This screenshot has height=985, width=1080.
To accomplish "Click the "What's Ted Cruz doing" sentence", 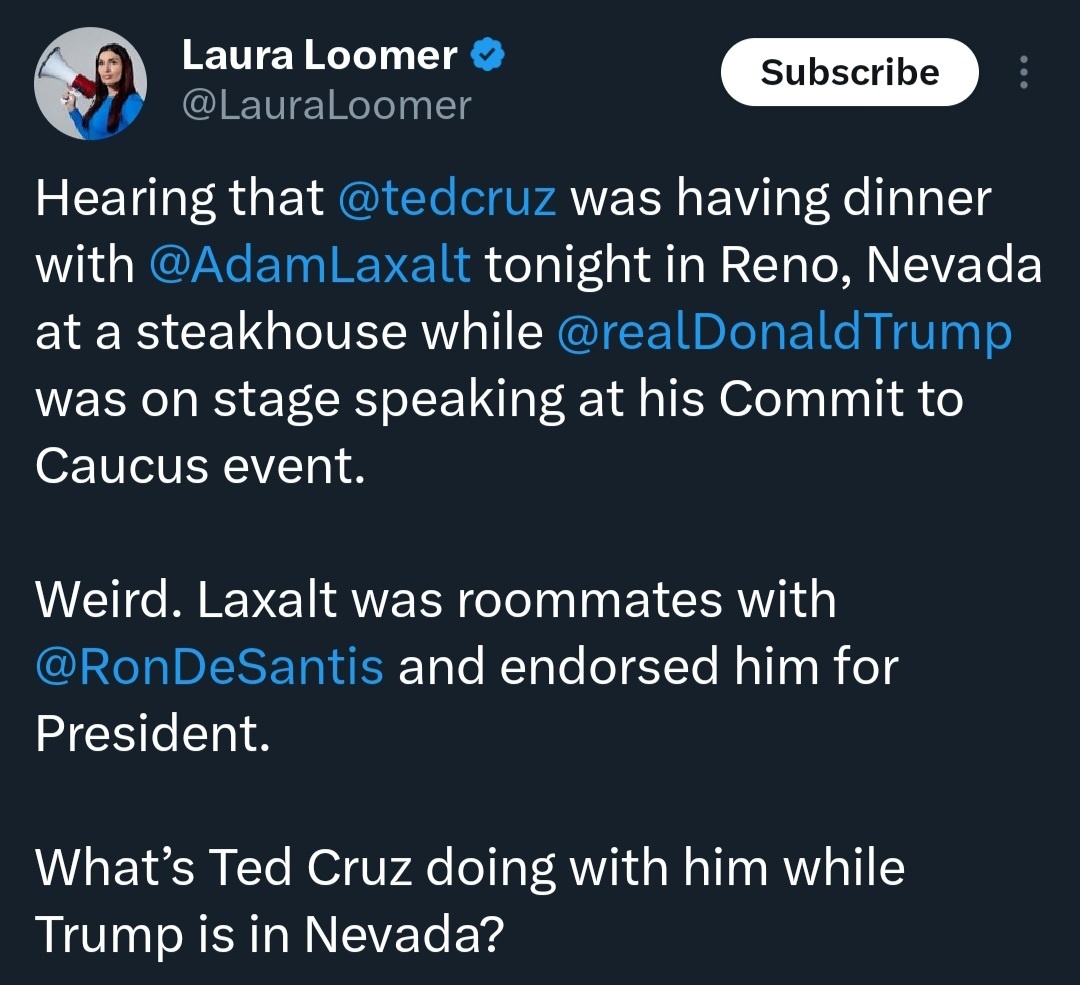I will point(295,867).
